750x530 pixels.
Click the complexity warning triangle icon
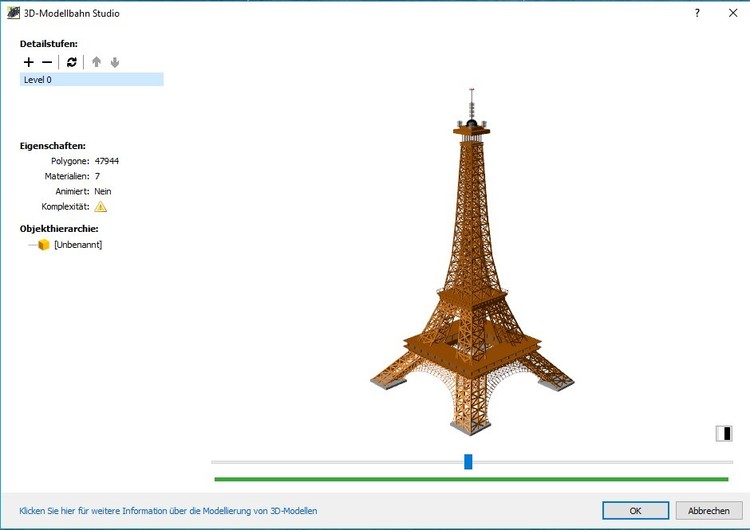click(100, 207)
